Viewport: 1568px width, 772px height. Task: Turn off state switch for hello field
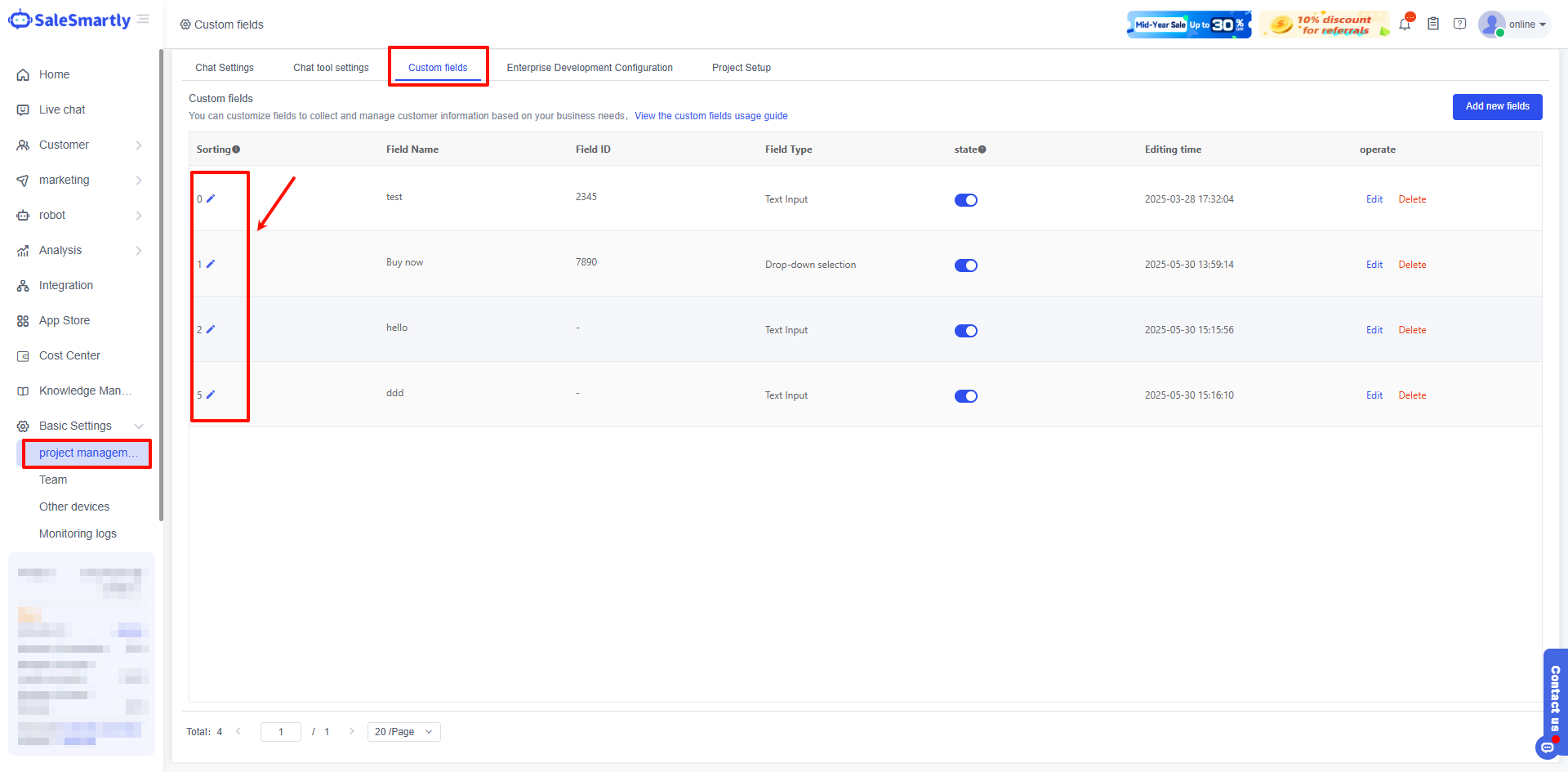[x=966, y=331]
